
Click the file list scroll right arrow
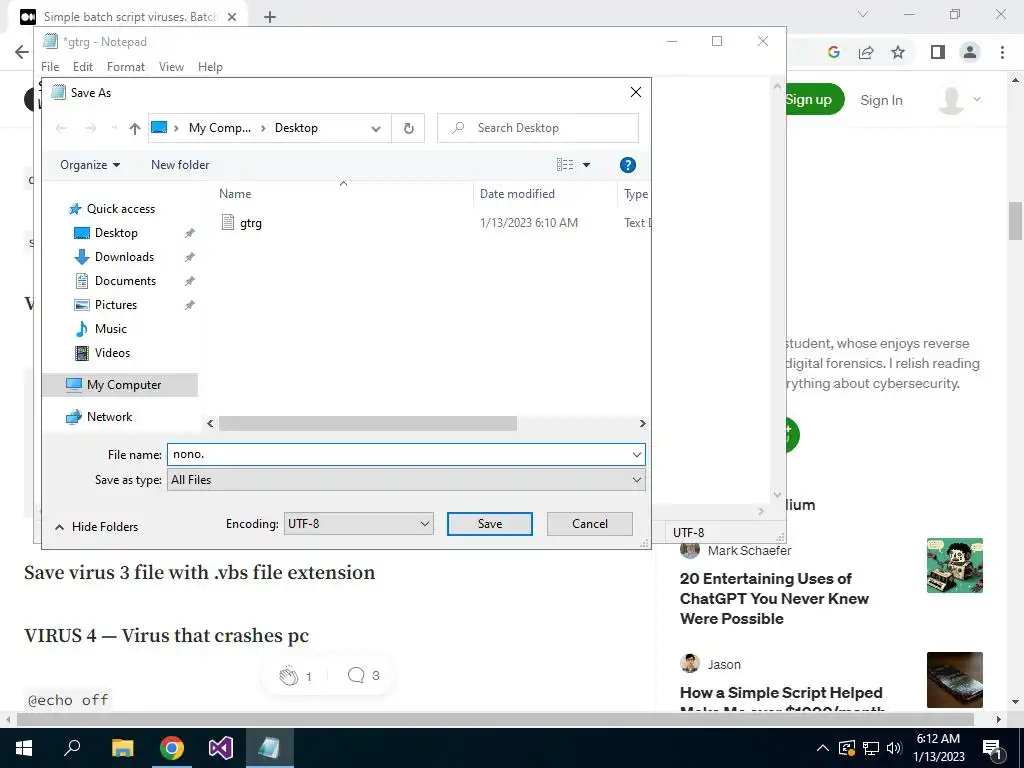click(x=643, y=424)
